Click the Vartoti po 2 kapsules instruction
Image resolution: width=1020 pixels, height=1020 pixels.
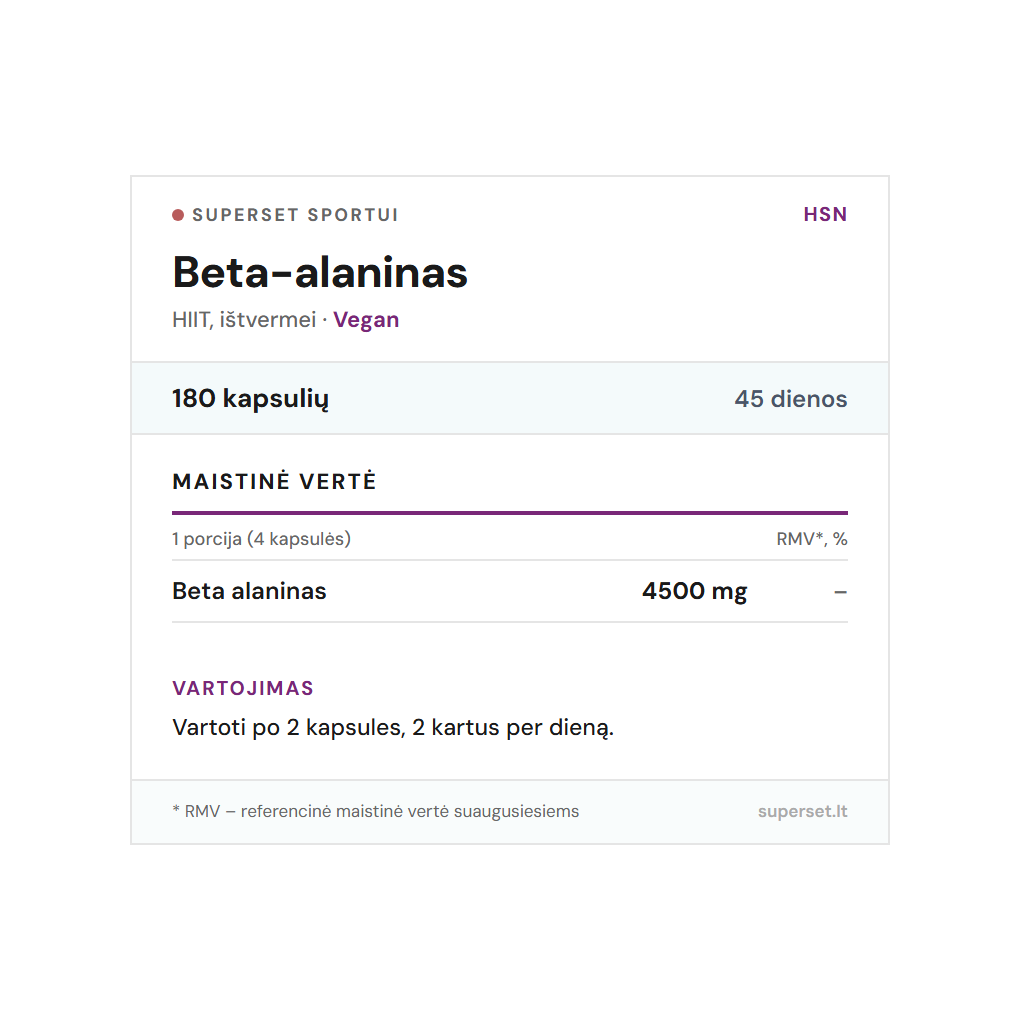click(x=393, y=727)
